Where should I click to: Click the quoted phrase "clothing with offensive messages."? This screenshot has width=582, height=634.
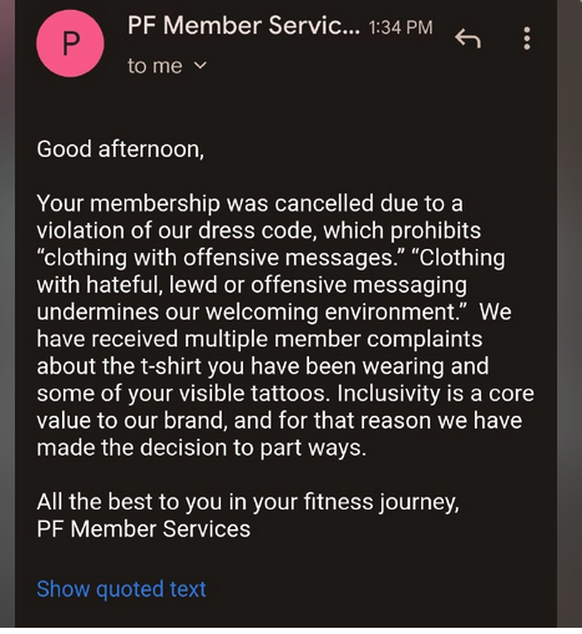pos(221,258)
